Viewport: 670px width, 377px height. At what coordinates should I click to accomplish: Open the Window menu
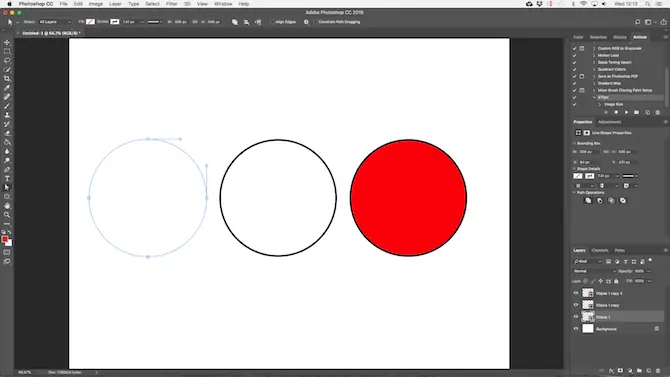point(223,4)
